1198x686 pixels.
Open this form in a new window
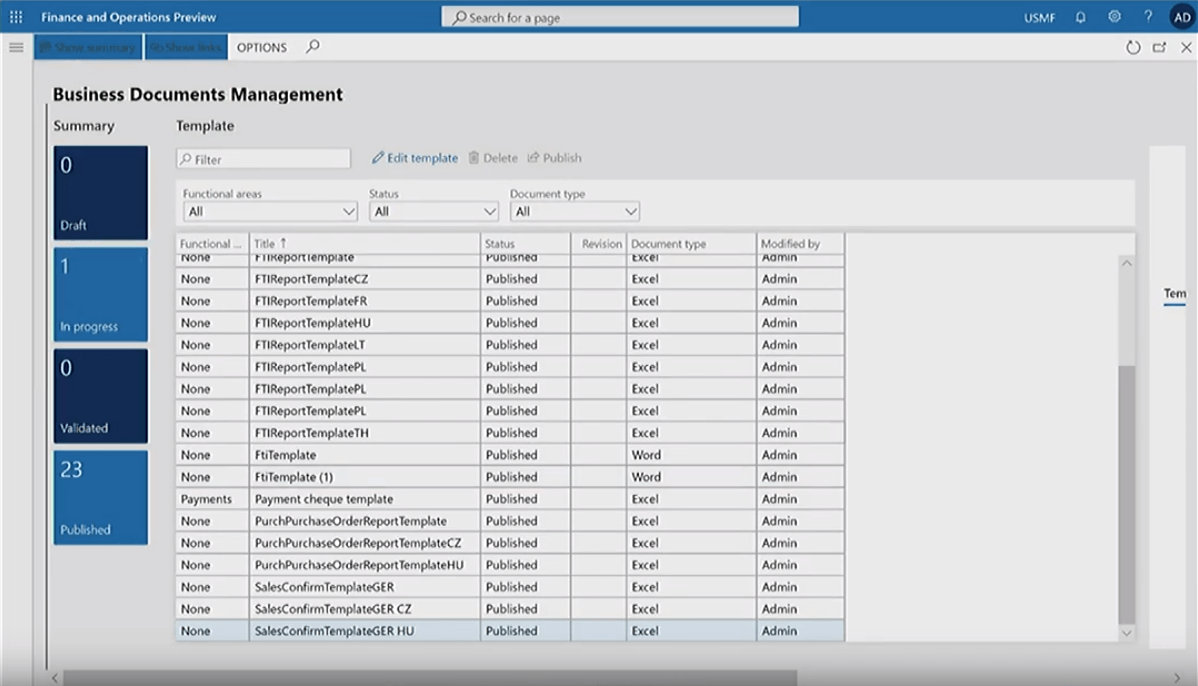1159,46
